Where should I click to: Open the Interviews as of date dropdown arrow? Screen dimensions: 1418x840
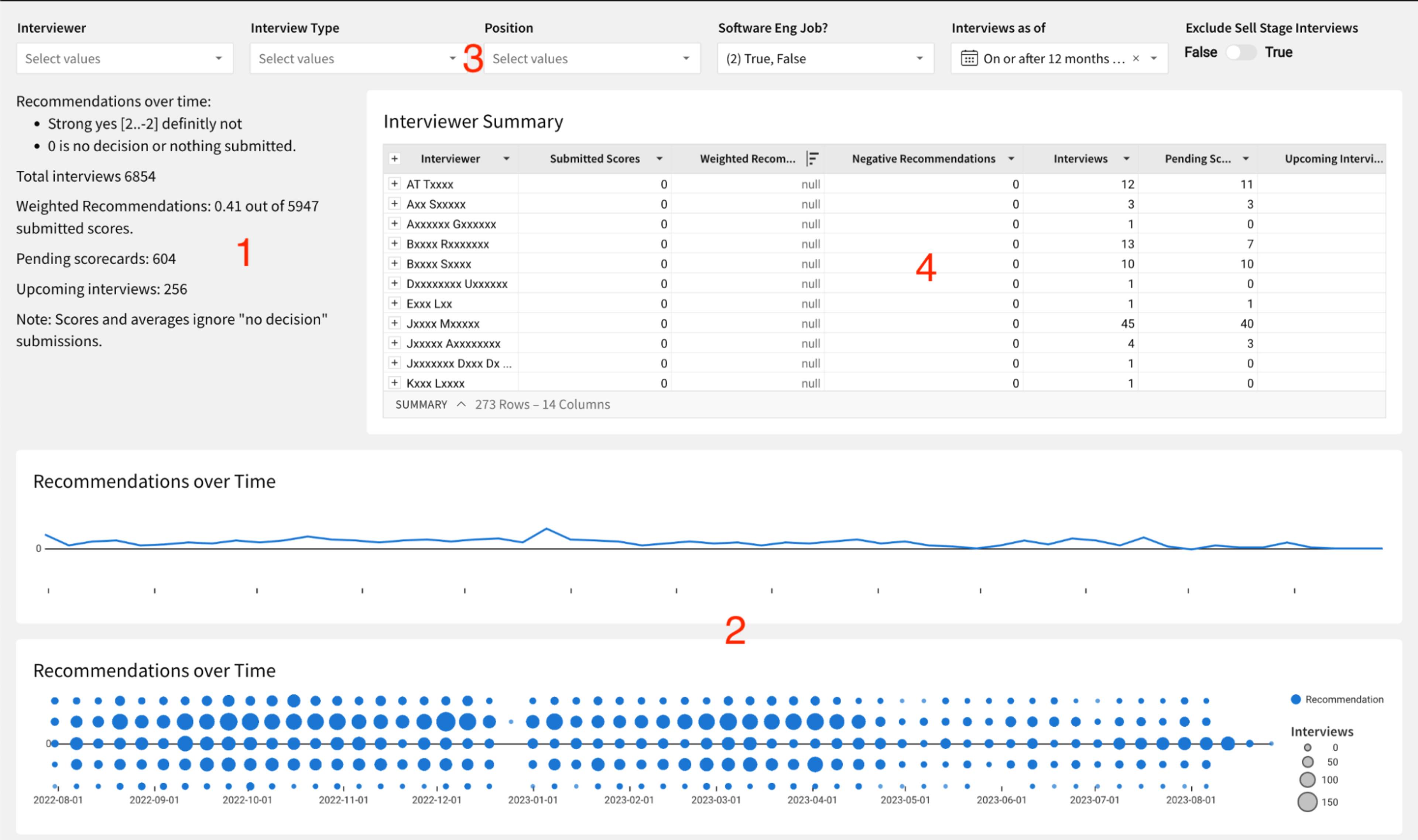tap(1154, 58)
